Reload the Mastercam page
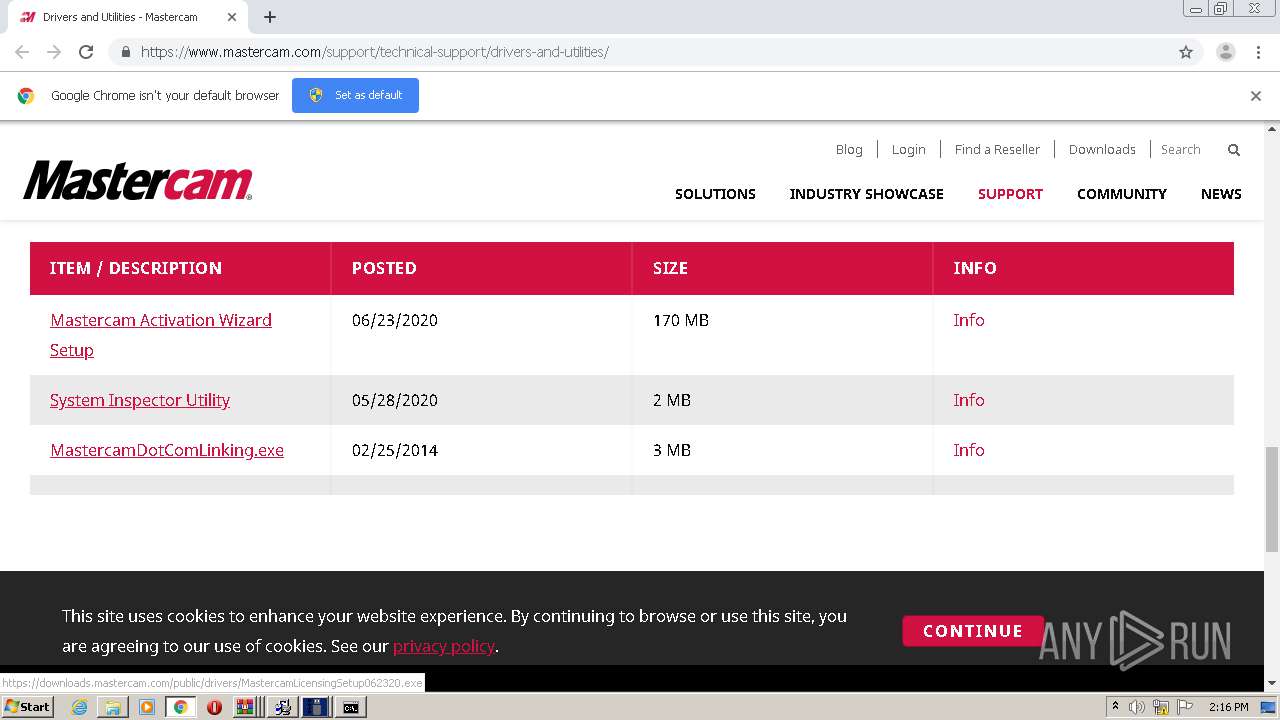 pos(86,52)
